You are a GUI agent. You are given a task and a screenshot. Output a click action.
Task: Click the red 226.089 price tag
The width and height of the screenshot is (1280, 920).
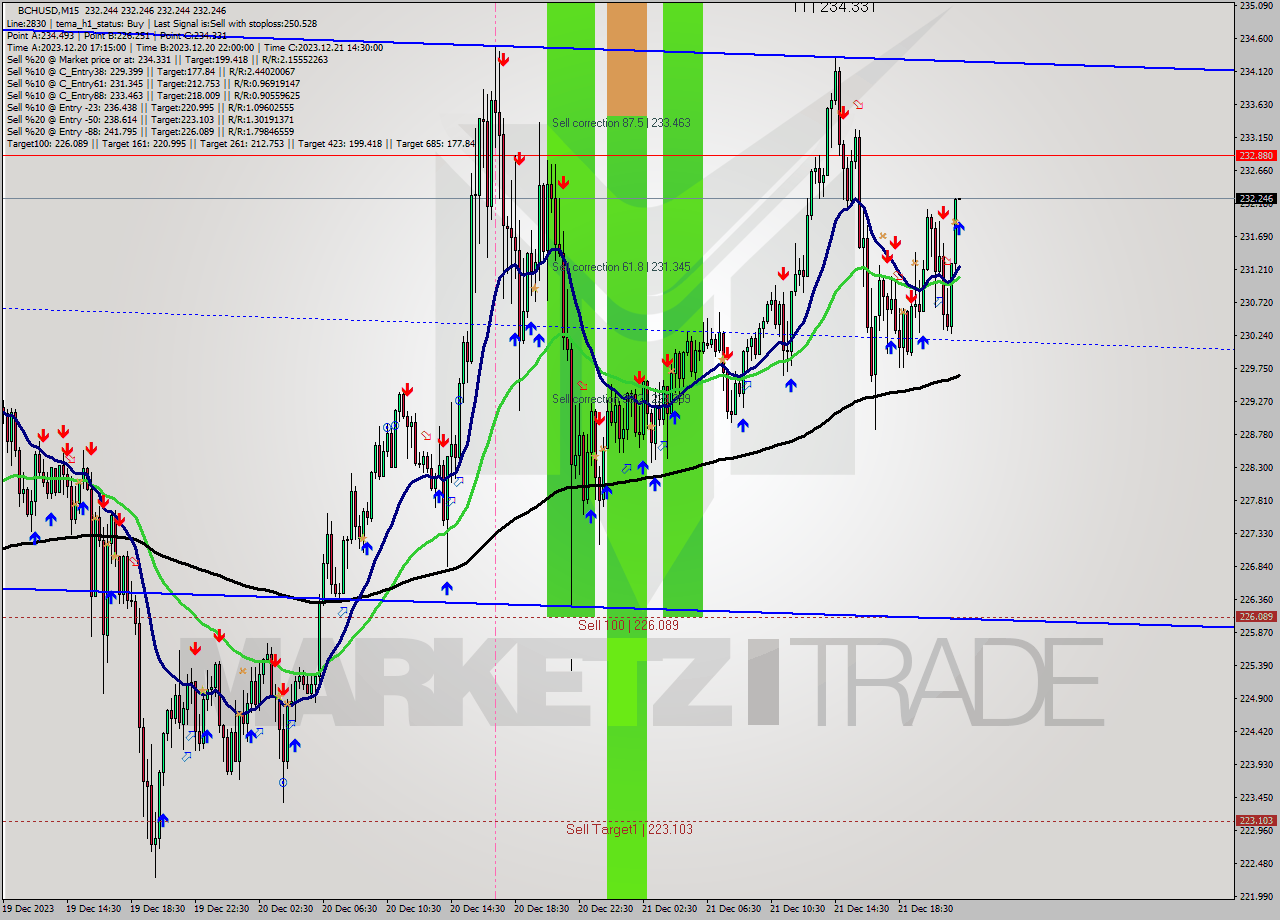click(x=1256, y=617)
